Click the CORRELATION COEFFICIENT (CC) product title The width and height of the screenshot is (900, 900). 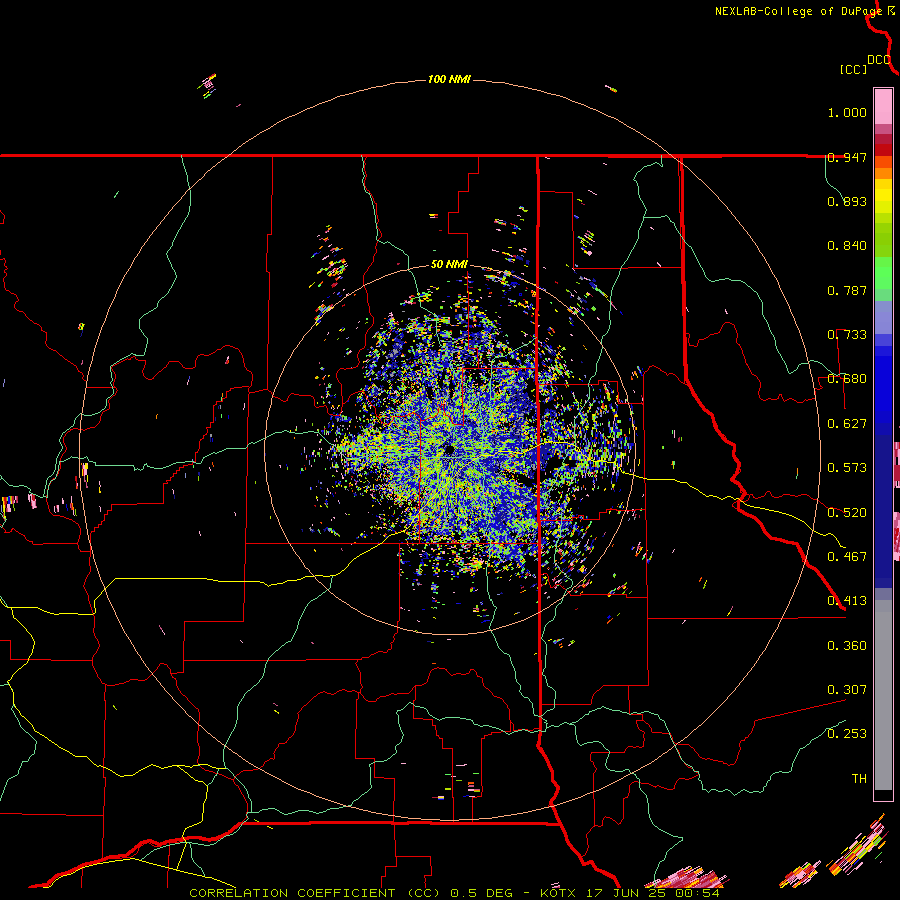tap(314, 893)
